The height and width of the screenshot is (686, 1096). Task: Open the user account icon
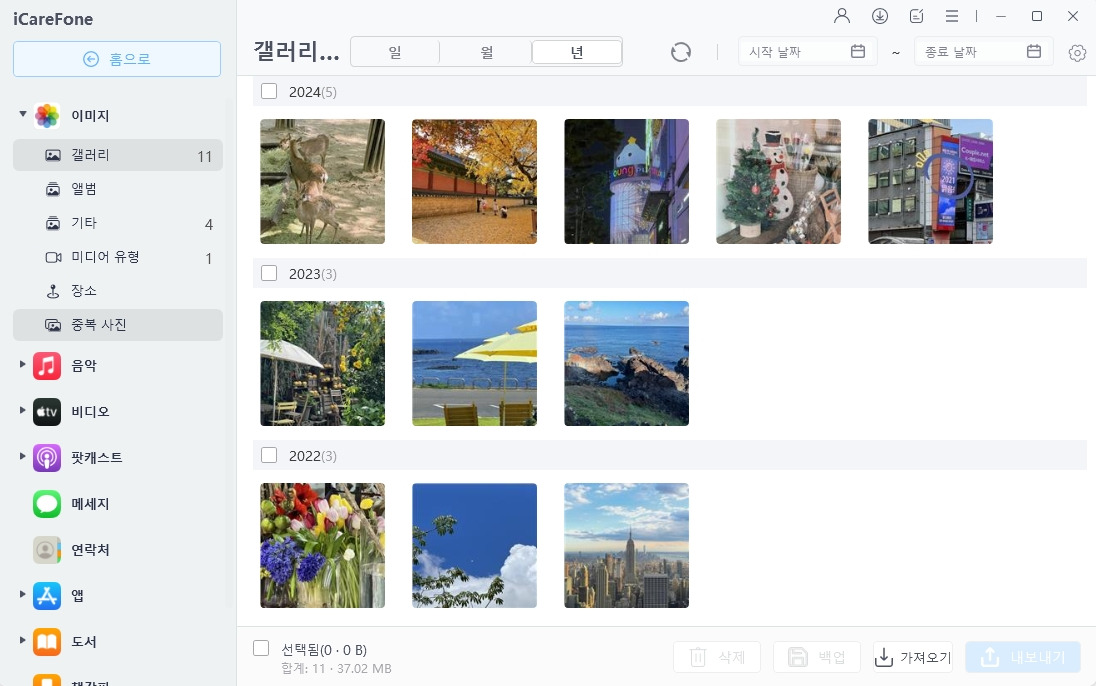(842, 16)
